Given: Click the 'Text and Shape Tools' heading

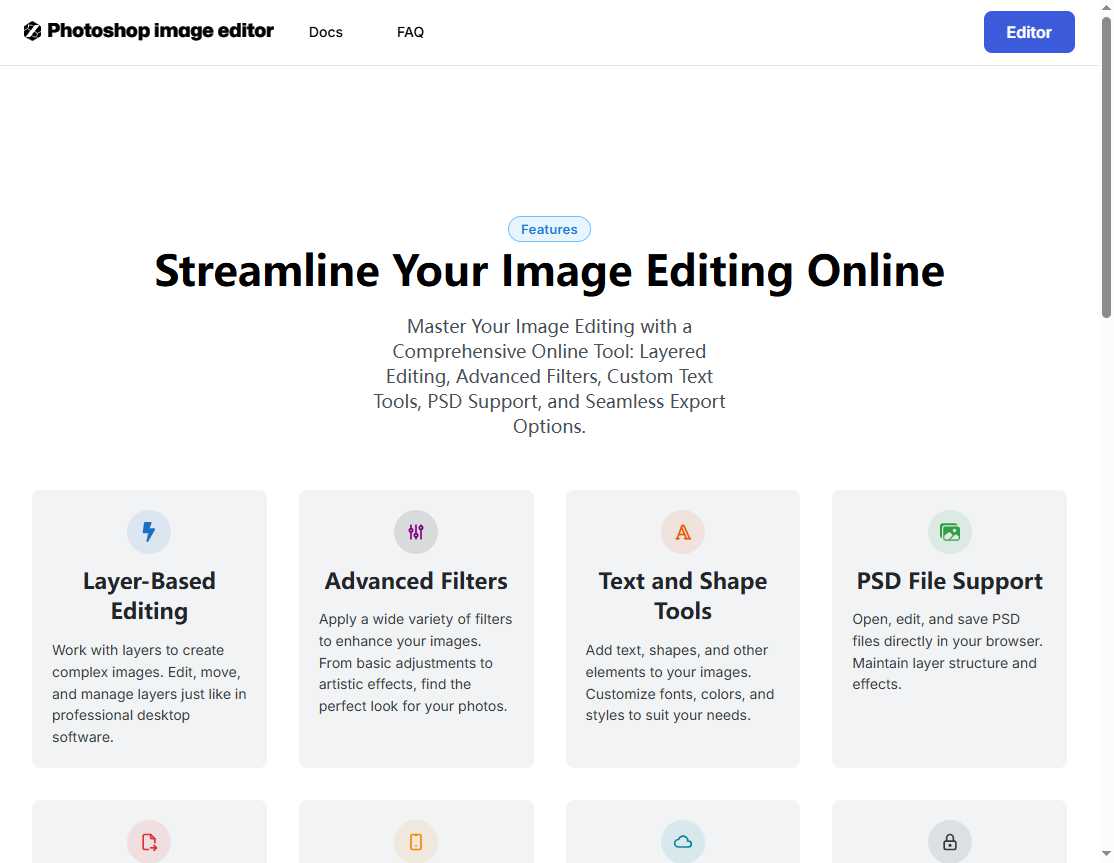Looking at the screenshot, I should (x=682, y=595).
